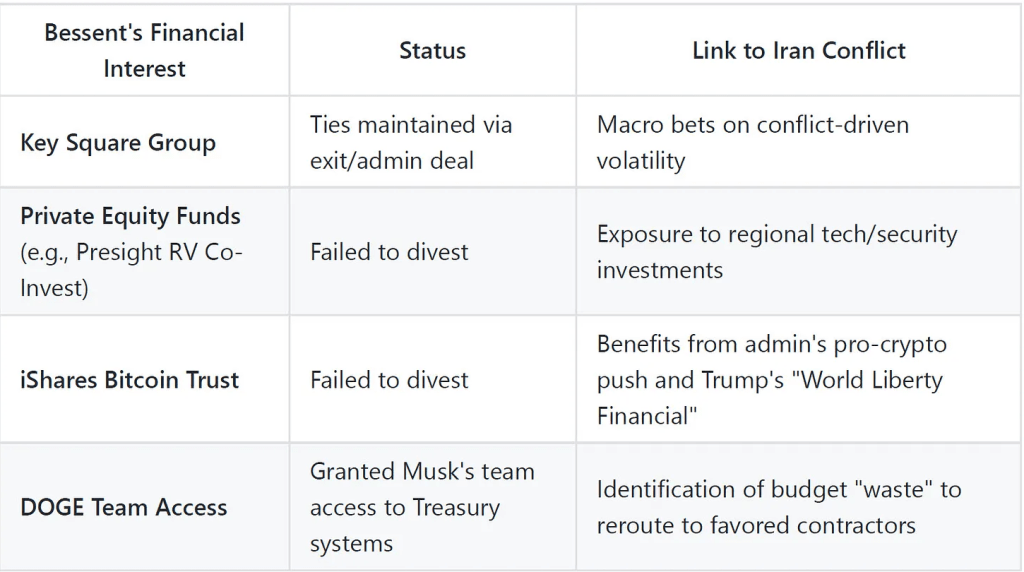
Task: Select the "DOGE Team Access" cell
Action: (123, 507)
